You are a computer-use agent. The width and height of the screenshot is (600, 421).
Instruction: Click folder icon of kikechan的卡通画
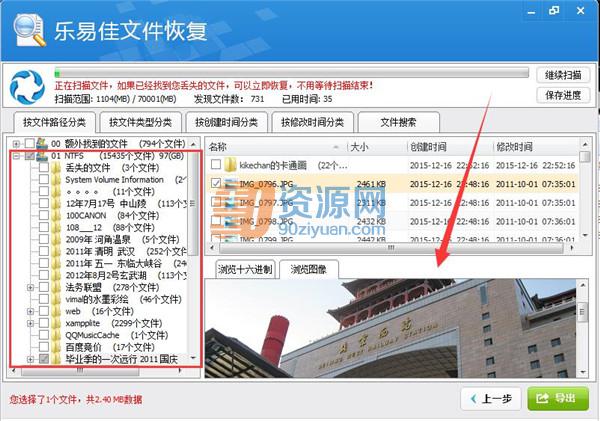pyautogui.click(x=230, y=165)
